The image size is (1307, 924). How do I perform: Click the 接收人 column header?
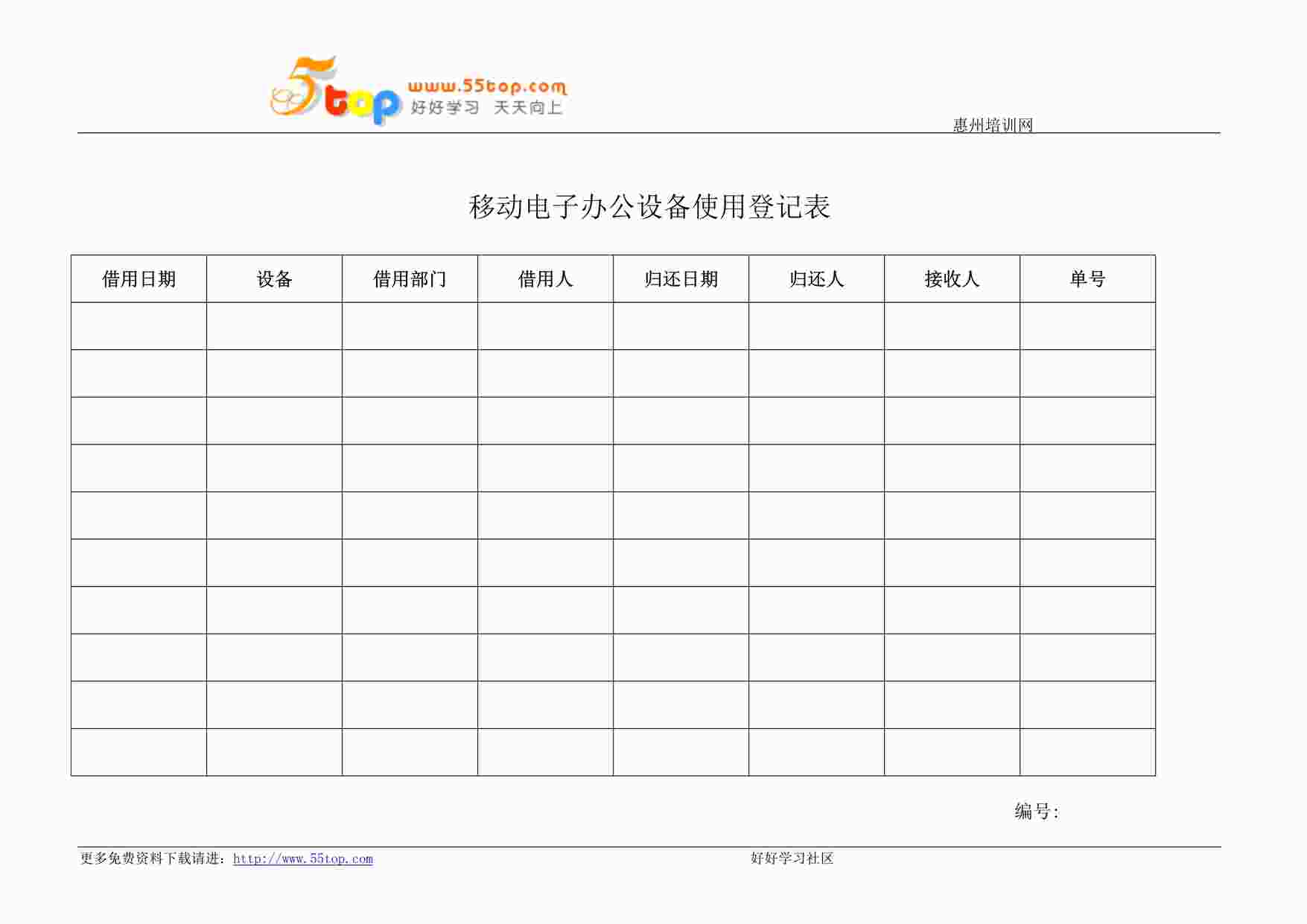click(x=952, y=279)
